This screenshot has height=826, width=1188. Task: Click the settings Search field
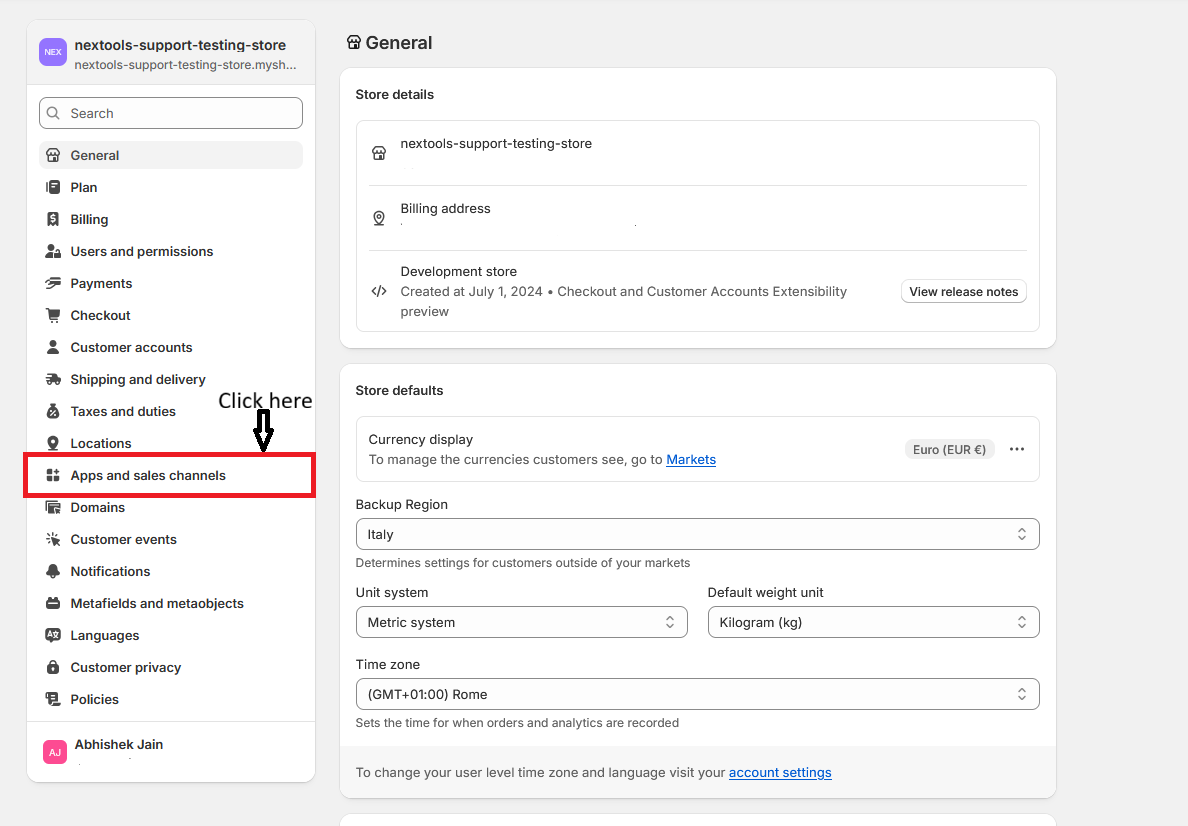point(171,113)
